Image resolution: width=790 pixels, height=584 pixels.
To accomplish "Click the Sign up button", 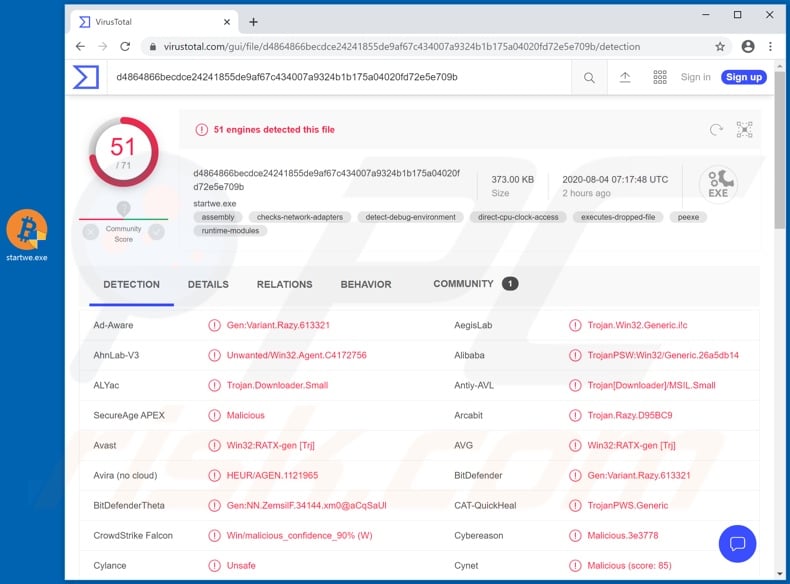I will pyautogui.click(x=744, y=77).
